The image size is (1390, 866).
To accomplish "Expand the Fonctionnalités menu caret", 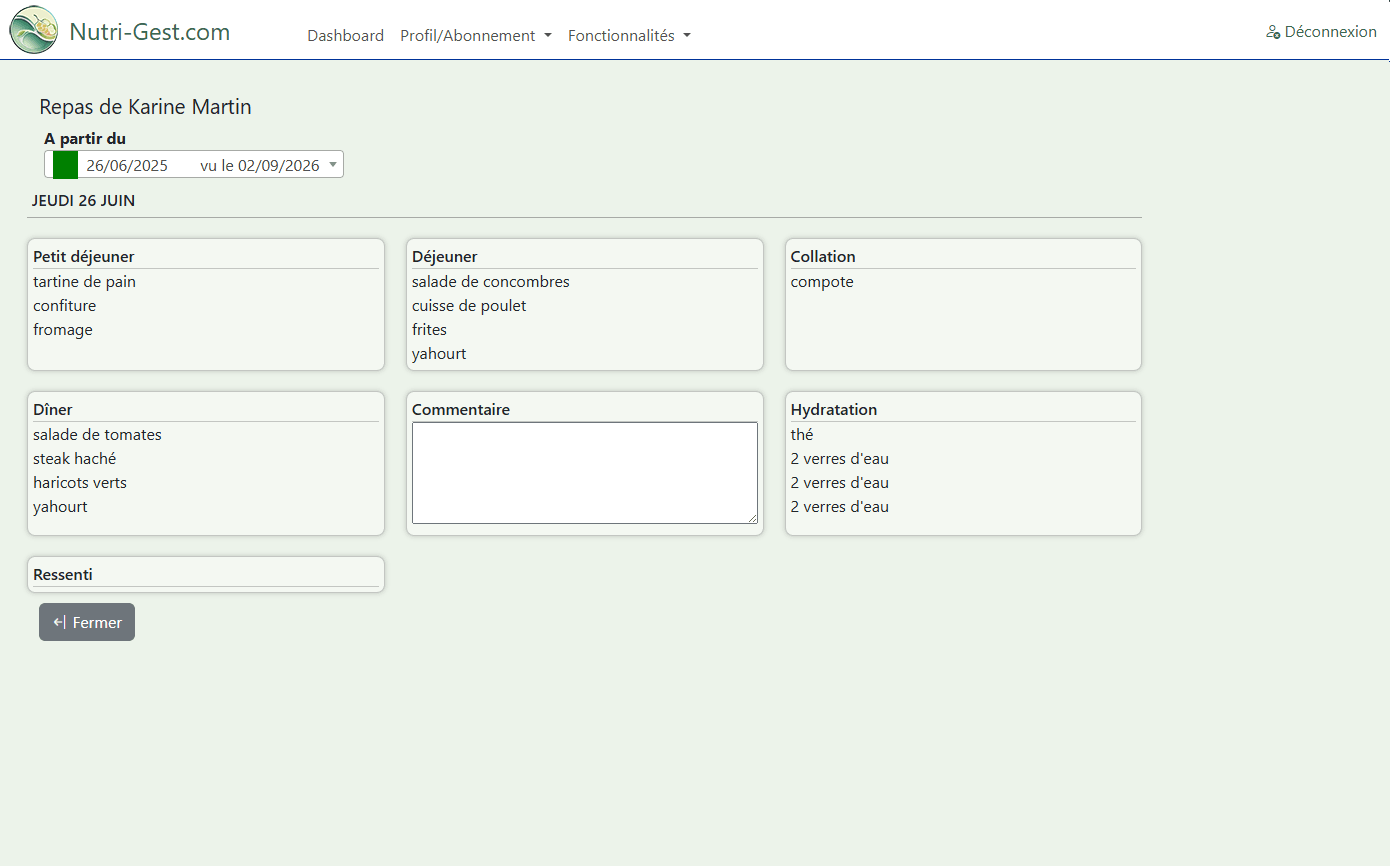I will point(687,36).
